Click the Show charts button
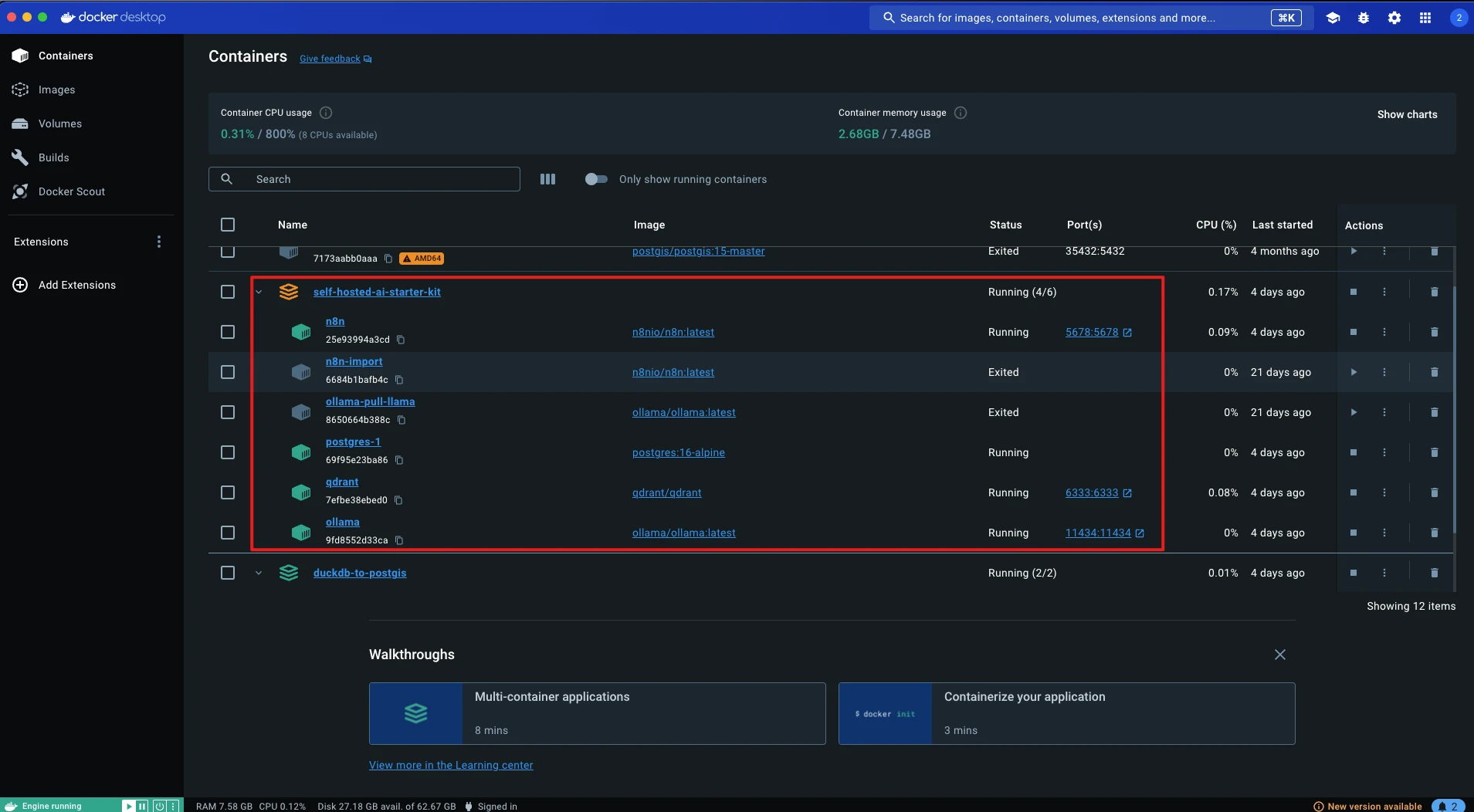 pos(1407,114)
